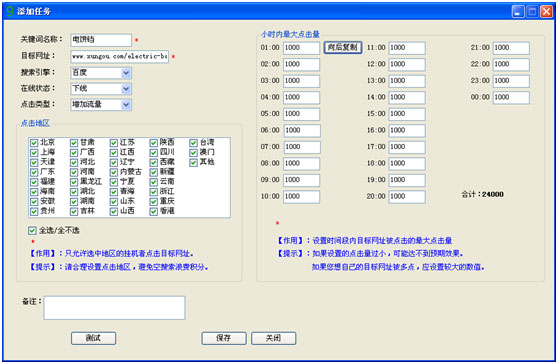Save the task with 保存 button

pos(224,338)
